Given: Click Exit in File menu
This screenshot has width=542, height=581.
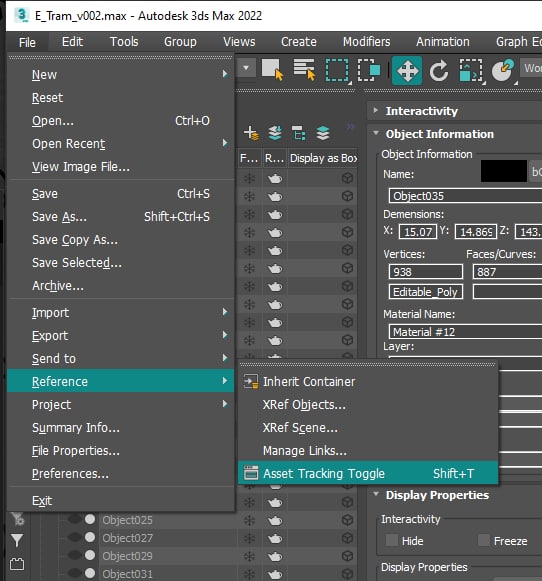Looking at the screenshot, I should (x=120, y=500).
